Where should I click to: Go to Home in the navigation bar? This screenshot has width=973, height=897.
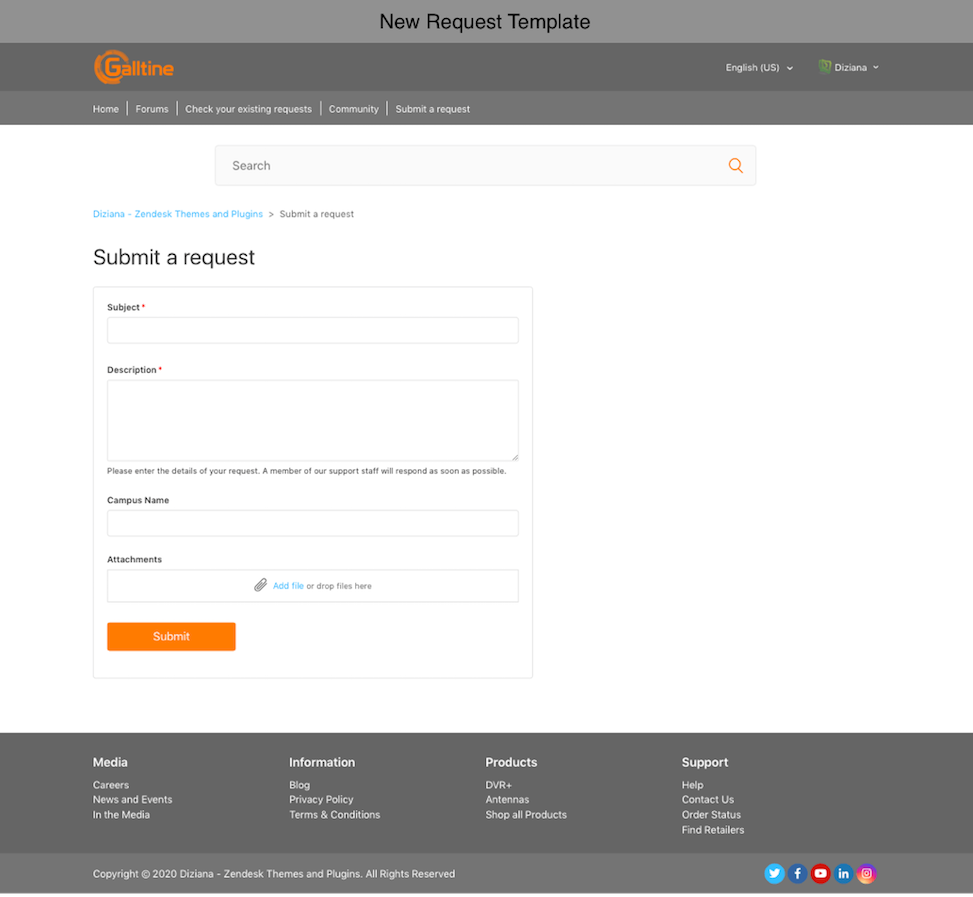tap(105, 109)
